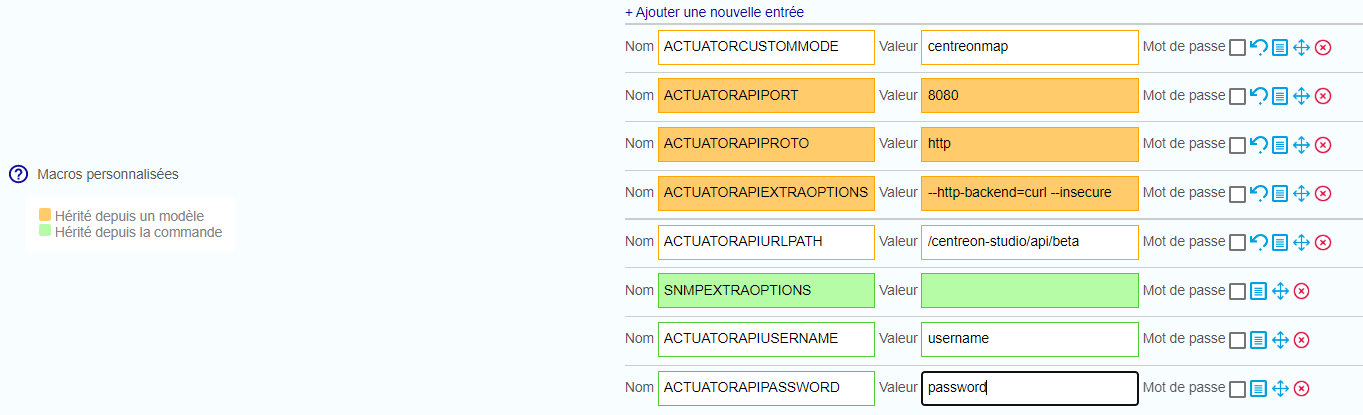This screenshot has height=415, width=1363.
Task: Check Mot de passe box for ACTUATORCUSTOMMODE
Action: coord(1237,47)
